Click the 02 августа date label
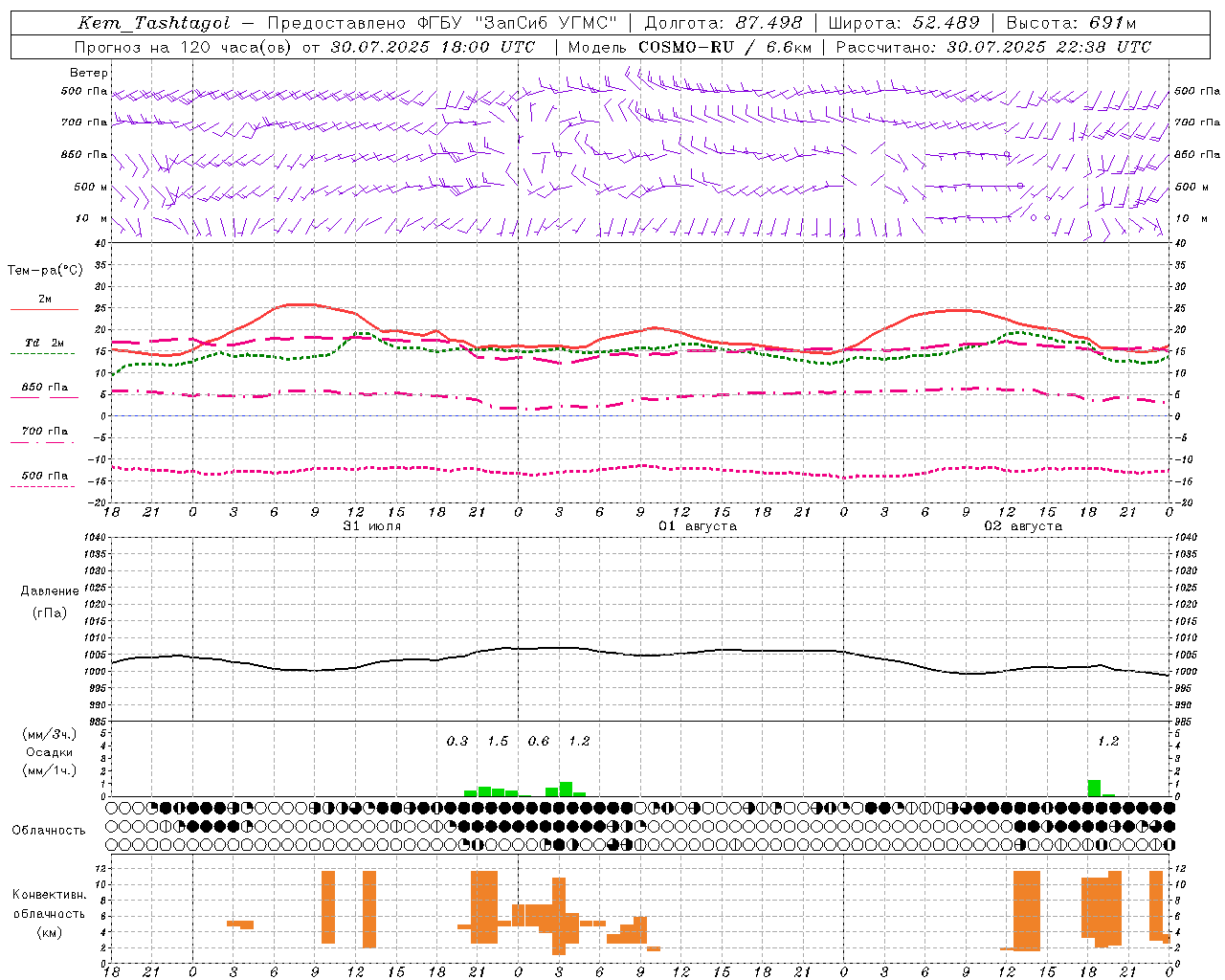The width and height of the screenshot is (1225, 980). tap(1022, 526)
